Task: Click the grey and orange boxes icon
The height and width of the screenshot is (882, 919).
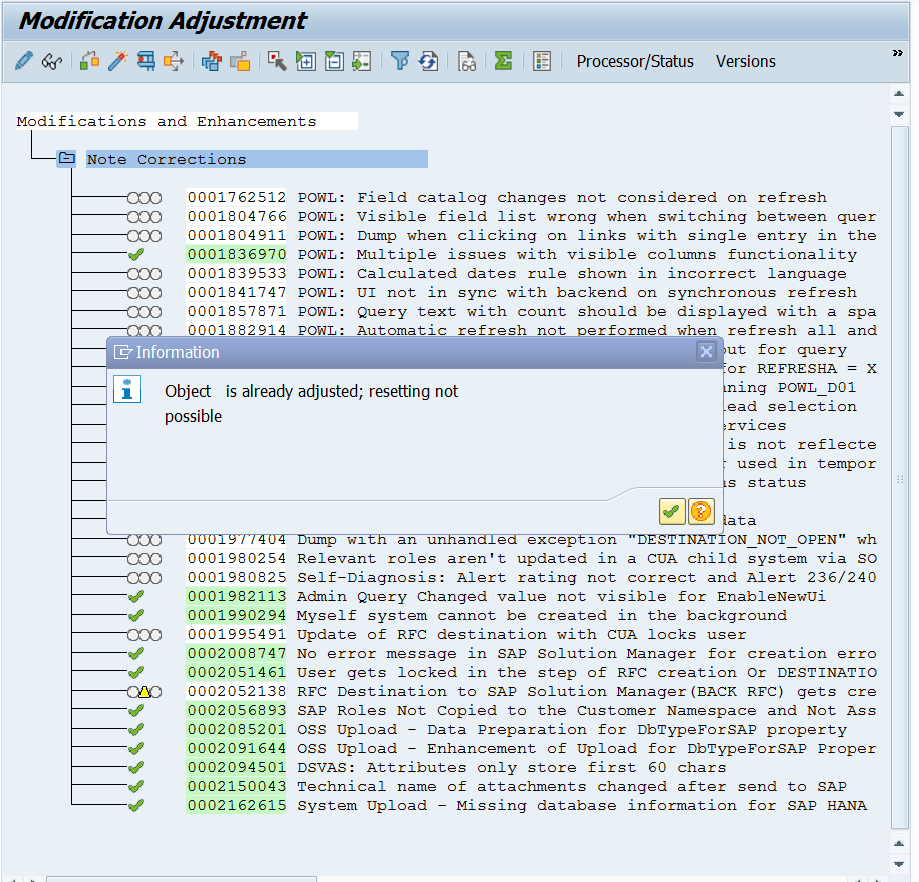Action: 240,61
